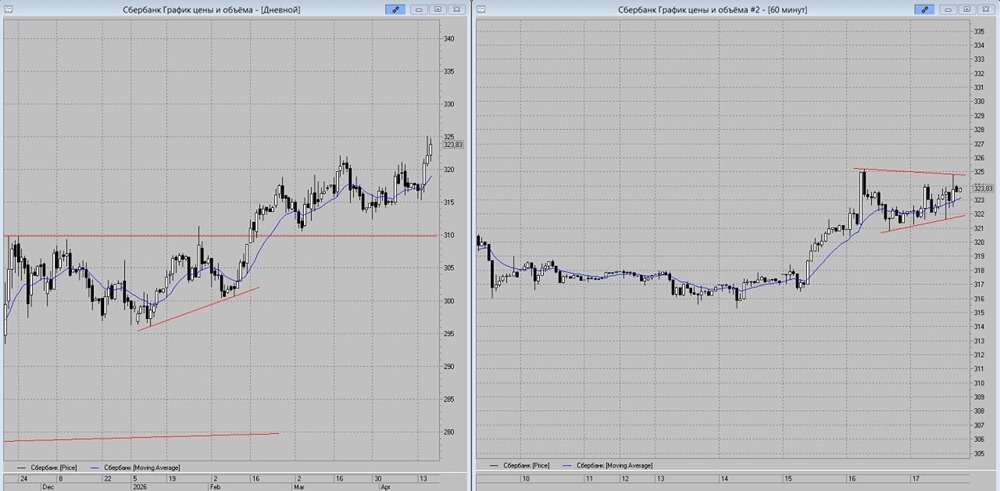Select the lower red triangle line on the 60-minute chart

923,224
